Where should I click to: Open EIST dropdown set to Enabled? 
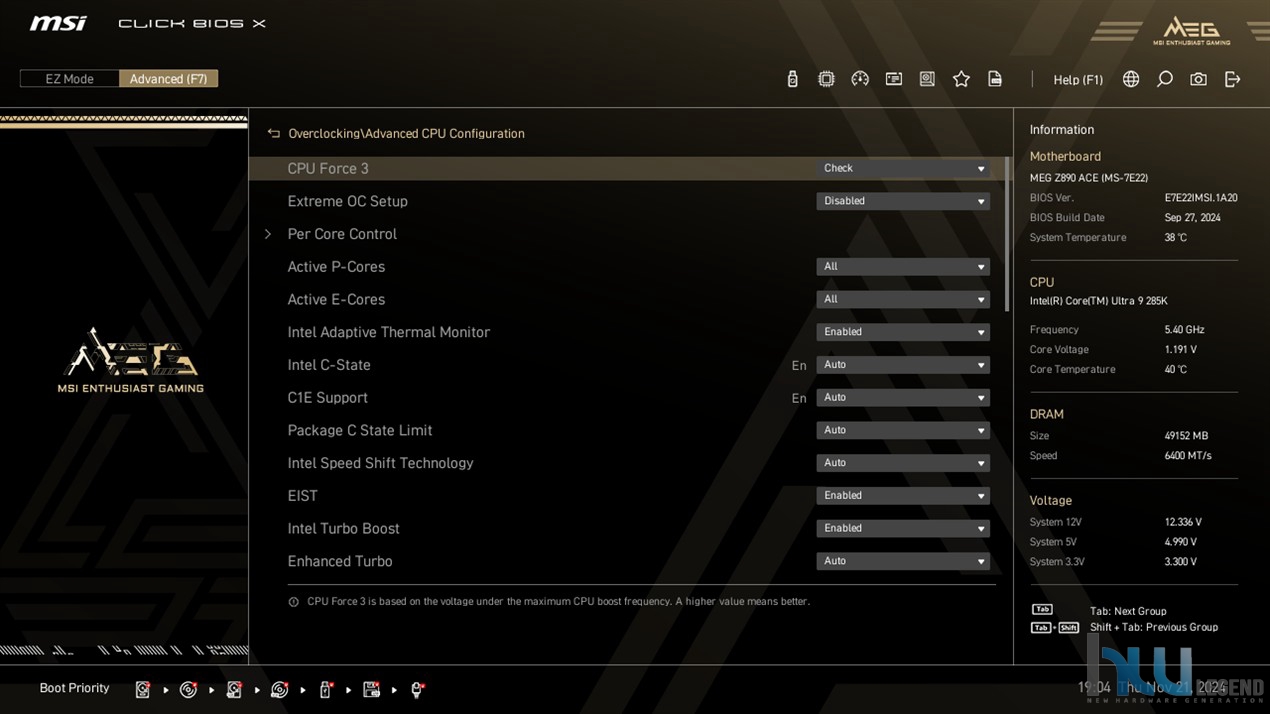point(903,495)
